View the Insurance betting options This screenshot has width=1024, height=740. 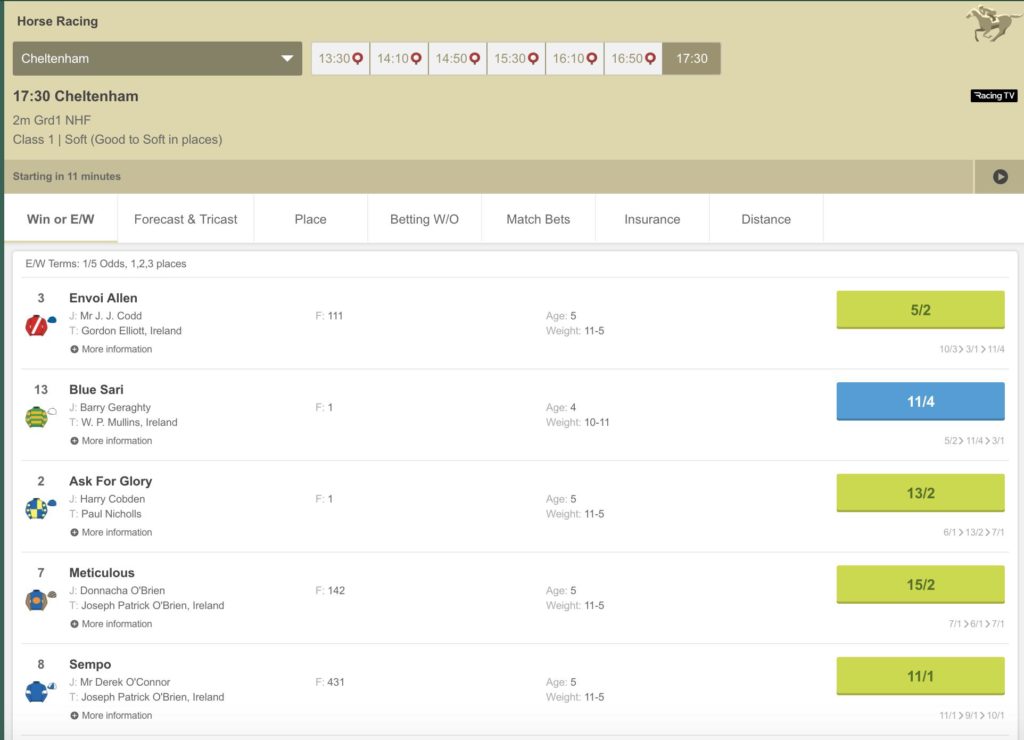click(651, 218)
